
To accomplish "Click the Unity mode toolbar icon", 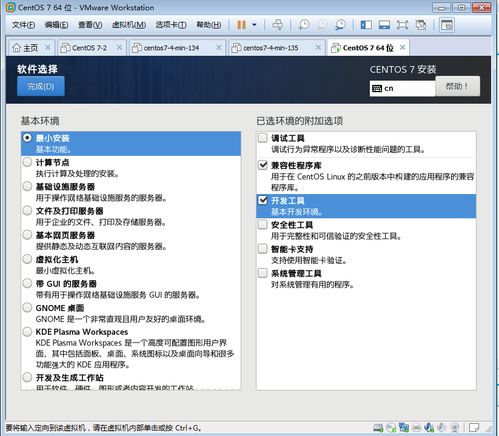I will pyautogui.click(x=421, y=25).
